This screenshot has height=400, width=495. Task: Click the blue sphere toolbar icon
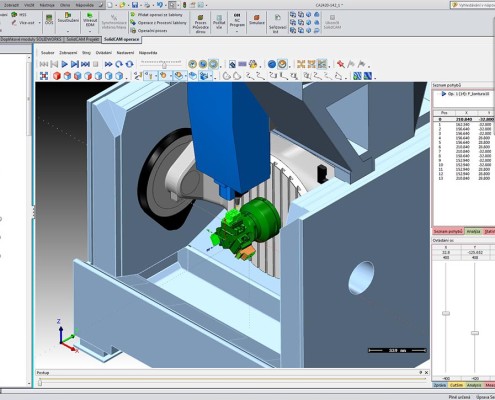click(272, 64)
